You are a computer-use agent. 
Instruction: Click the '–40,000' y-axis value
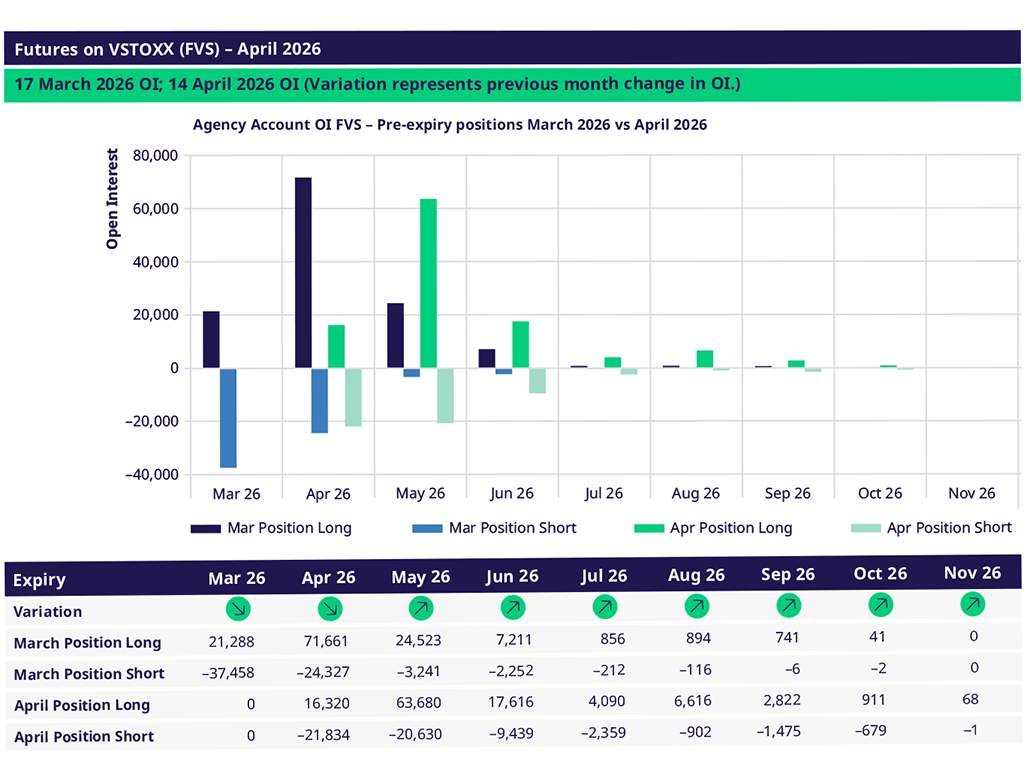pos(152,475)
